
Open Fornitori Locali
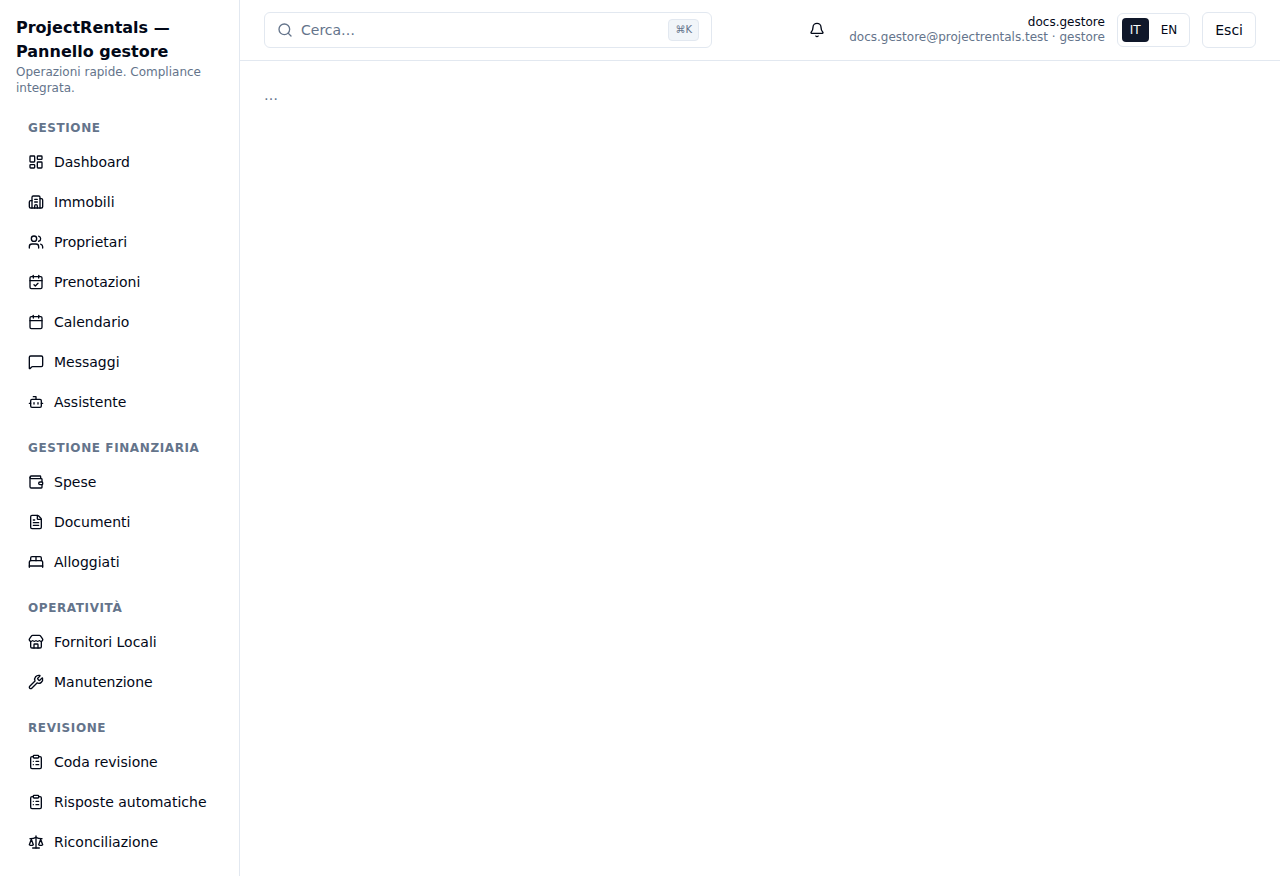tap(120, 642)
